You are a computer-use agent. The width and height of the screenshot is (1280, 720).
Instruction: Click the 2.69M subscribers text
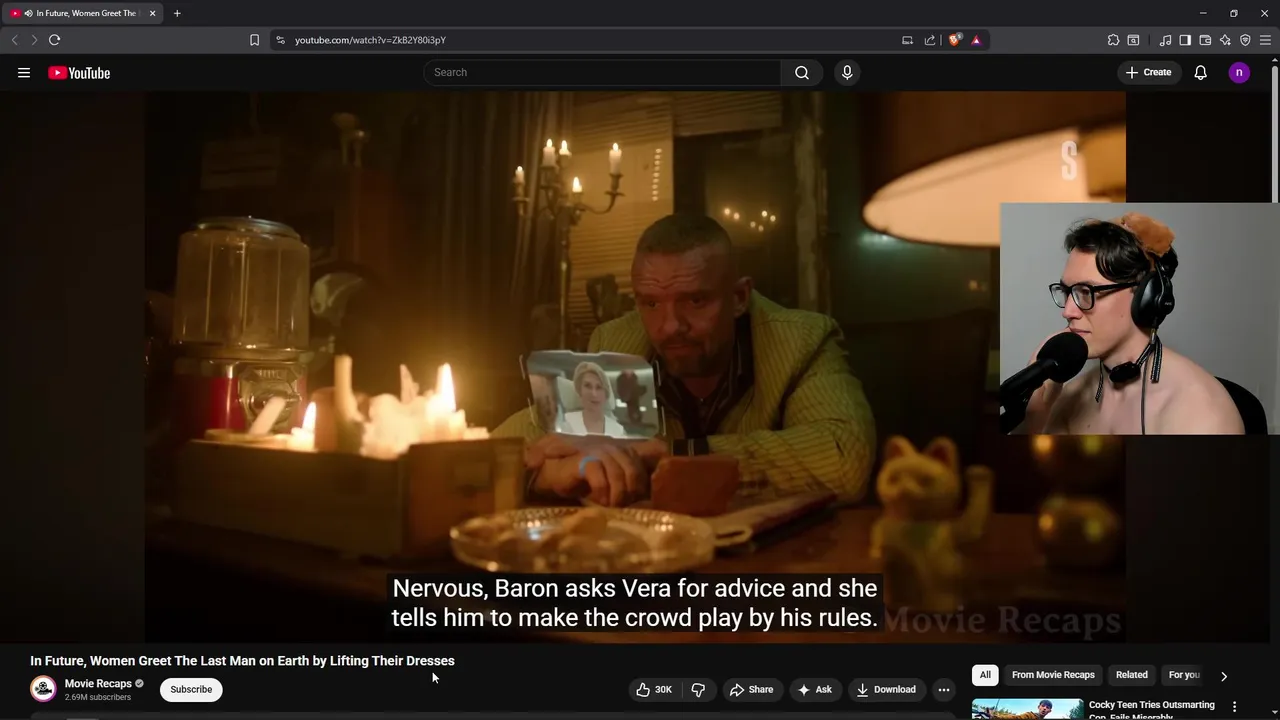[x=98, y=697]
